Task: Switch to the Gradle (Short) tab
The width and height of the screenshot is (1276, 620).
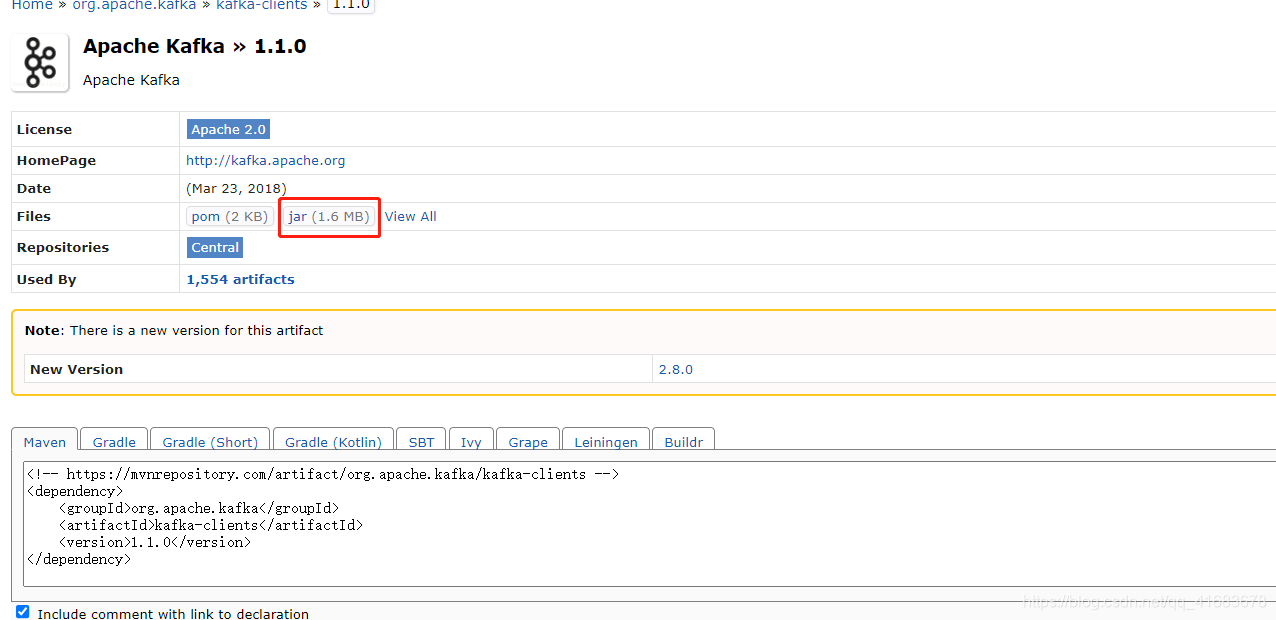Action: [x=210, y=441]
